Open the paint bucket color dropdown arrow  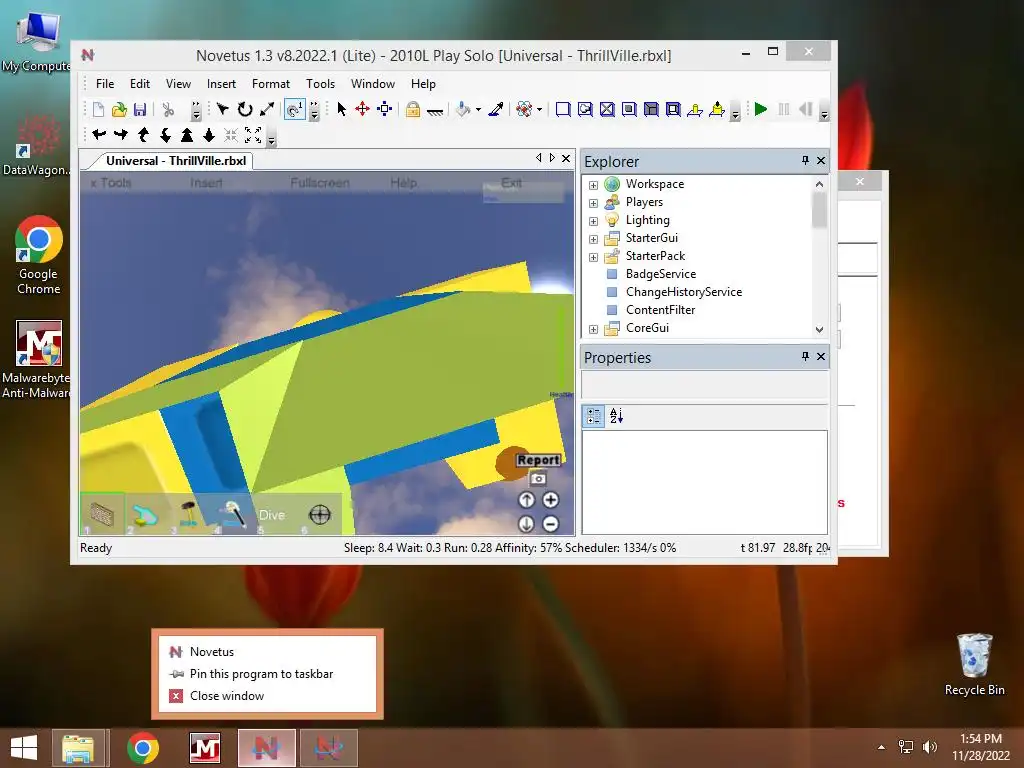tap(478, 110)
